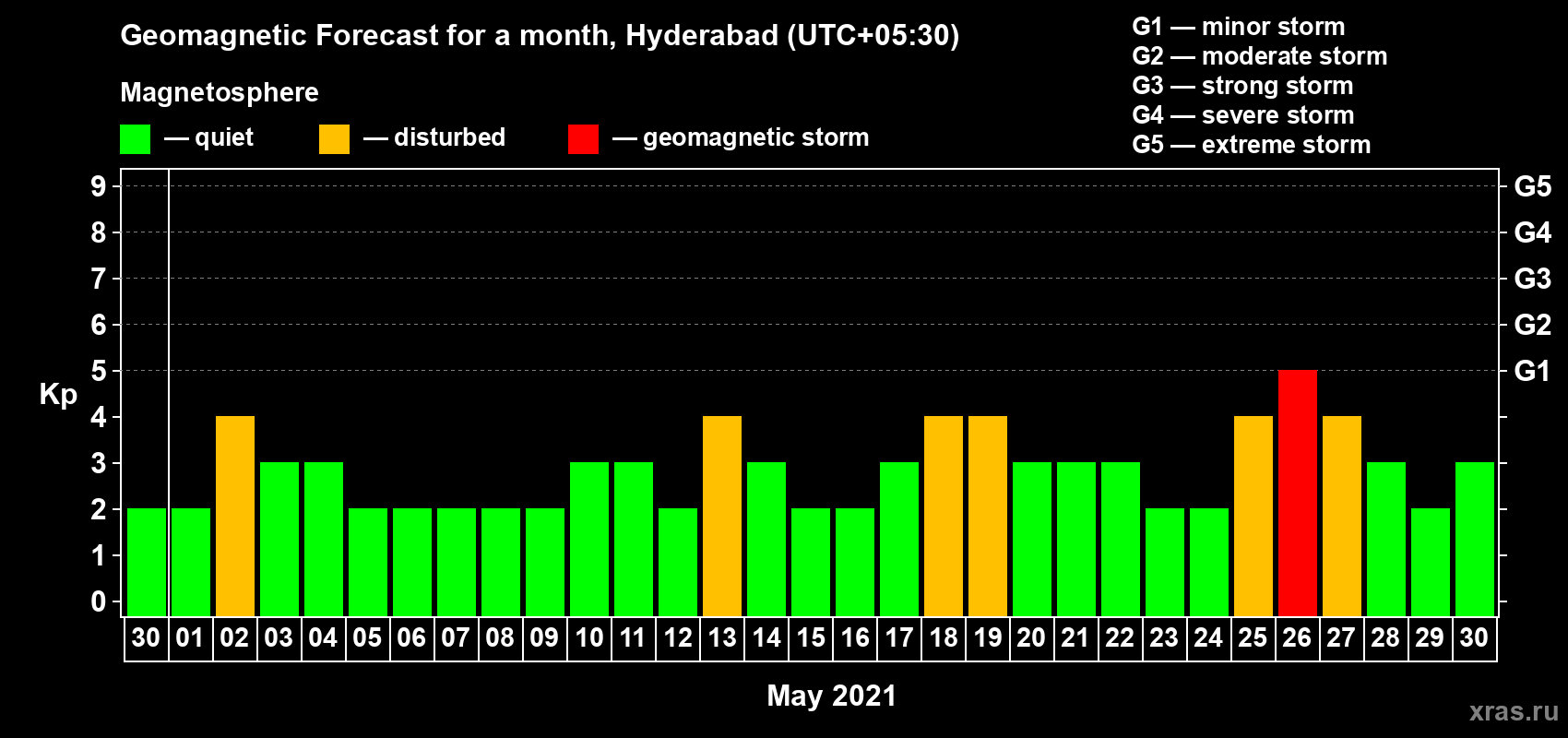
Task: Click the xras.ru watermark link
Action: (1513, 711)
